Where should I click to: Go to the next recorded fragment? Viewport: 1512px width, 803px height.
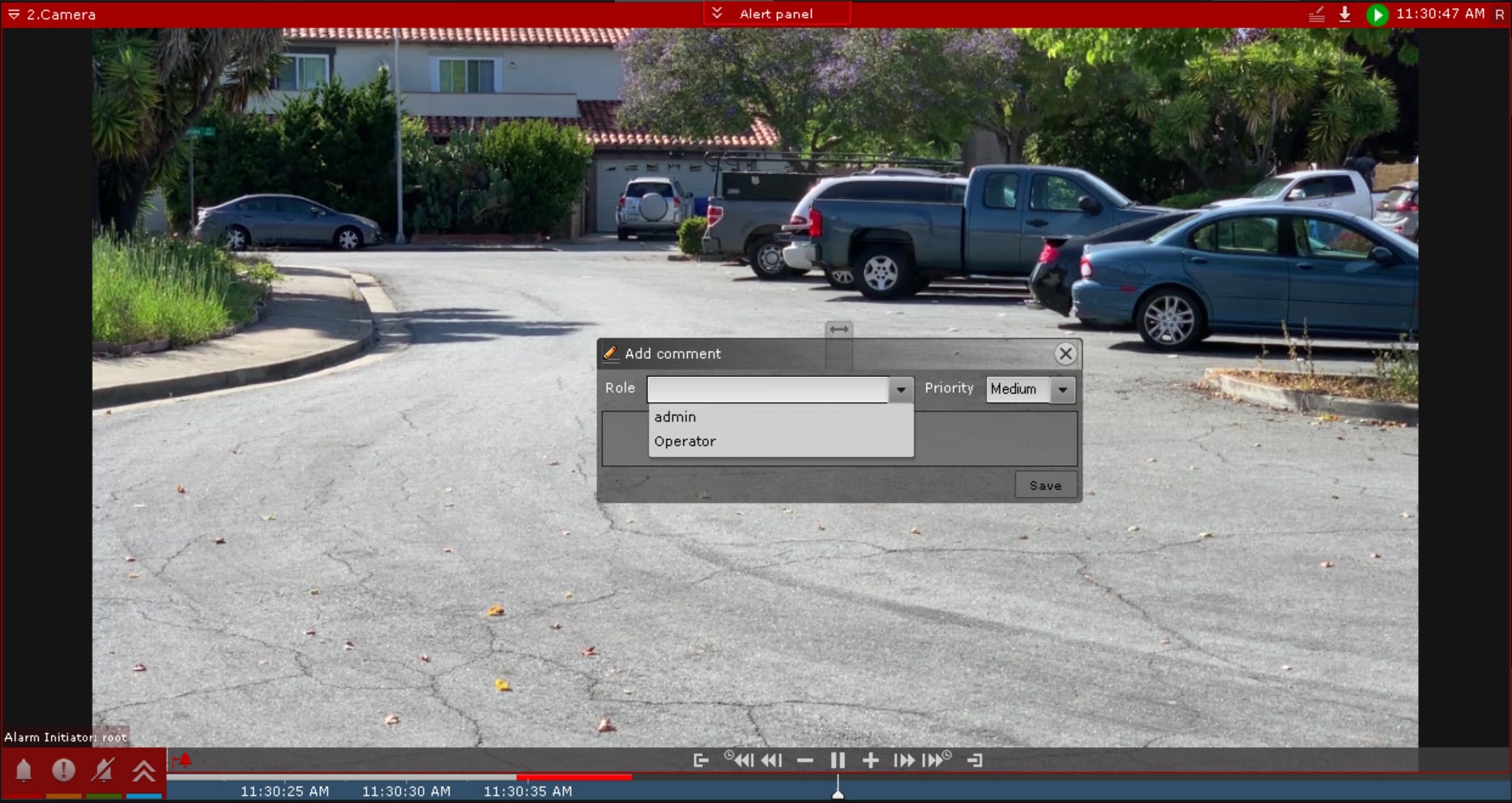[x=937, y=760]
